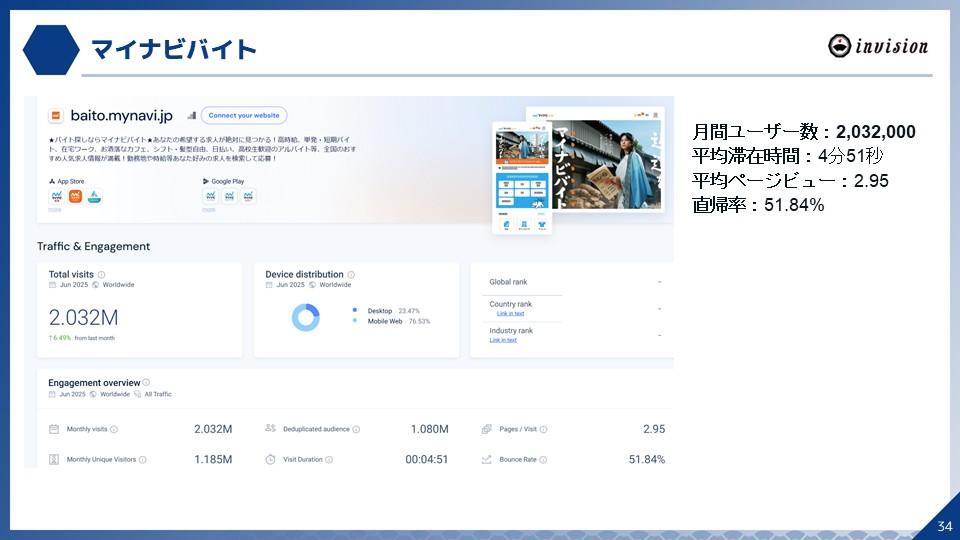This screenshot has width=960, height=540.
Task: Click the 月間ユーザー数 summary line
Action: (804, 132)
